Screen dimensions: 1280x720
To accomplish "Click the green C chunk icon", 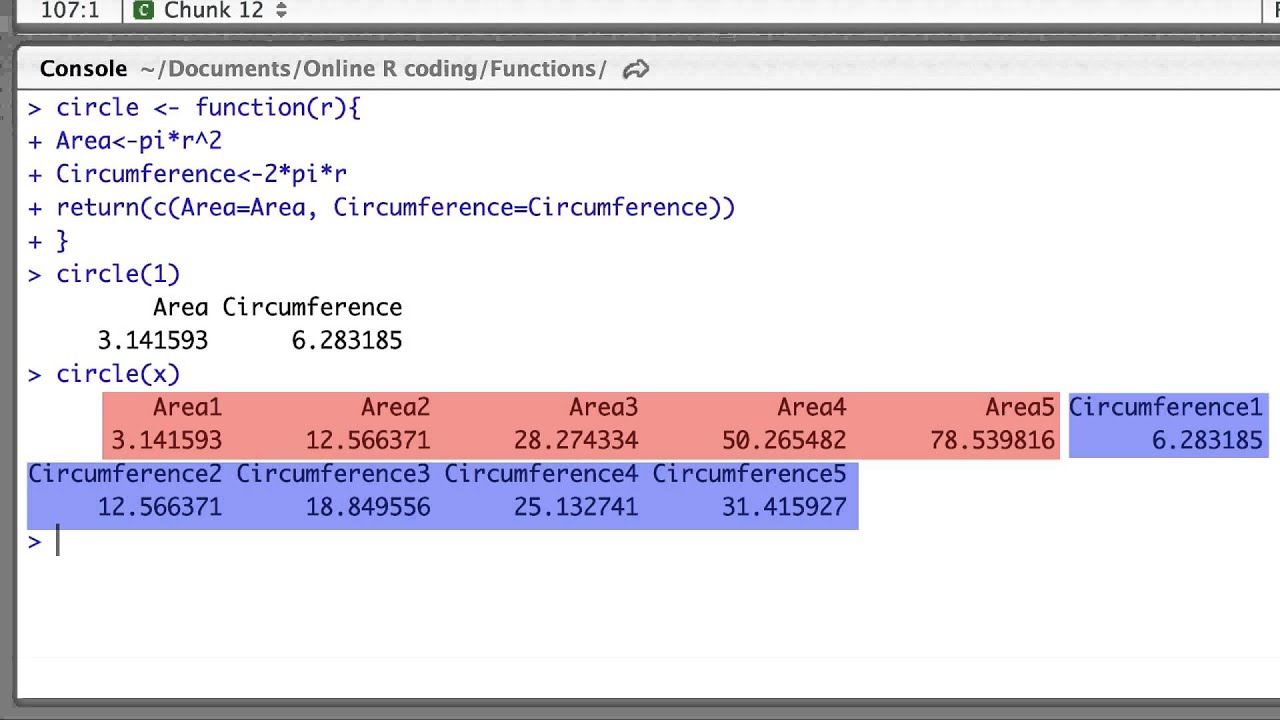I will (144, 10).
